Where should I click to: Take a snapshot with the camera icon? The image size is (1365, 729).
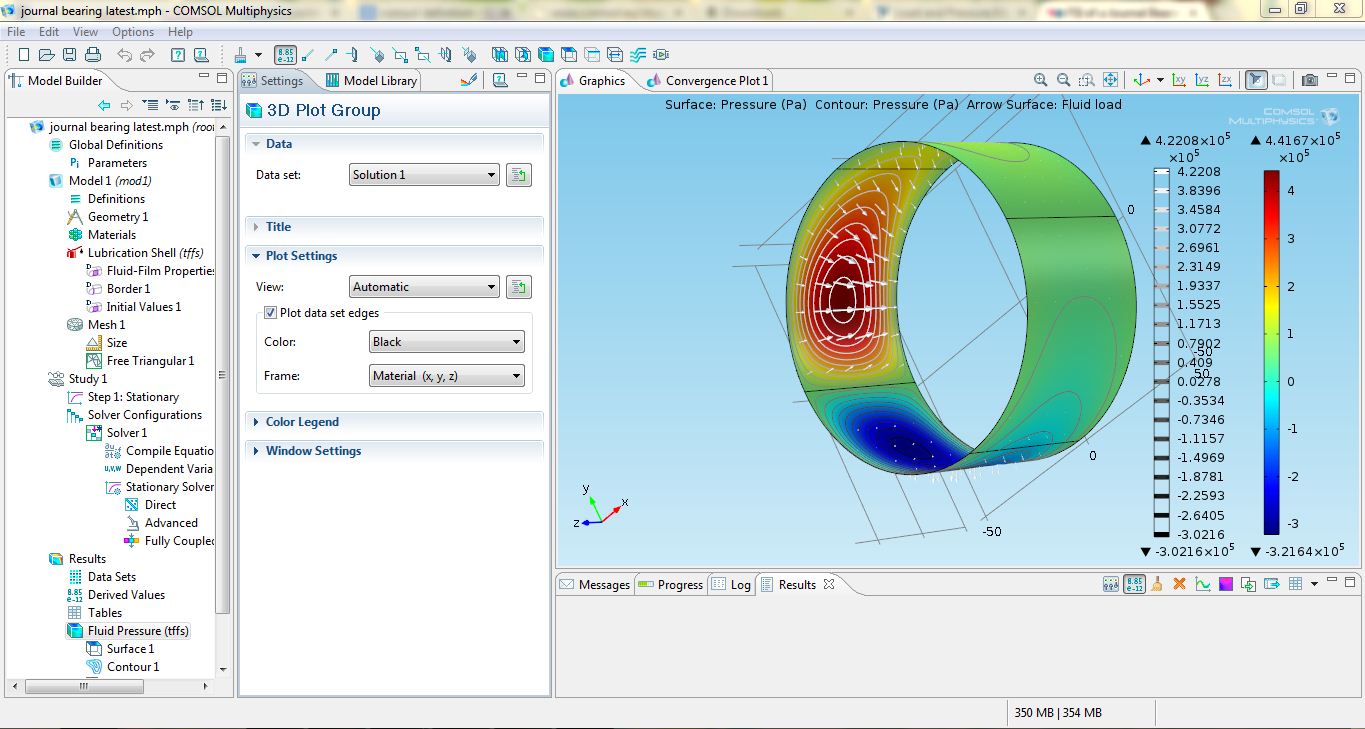[x=1309, y=80]
